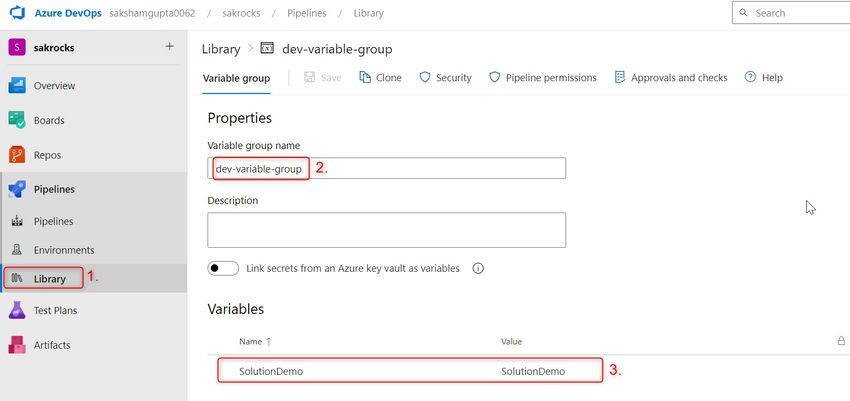Open Artifacts in the sidebar
Image resolution: width=850 pixels, height=401 pixels.
[x=51, y=345]
